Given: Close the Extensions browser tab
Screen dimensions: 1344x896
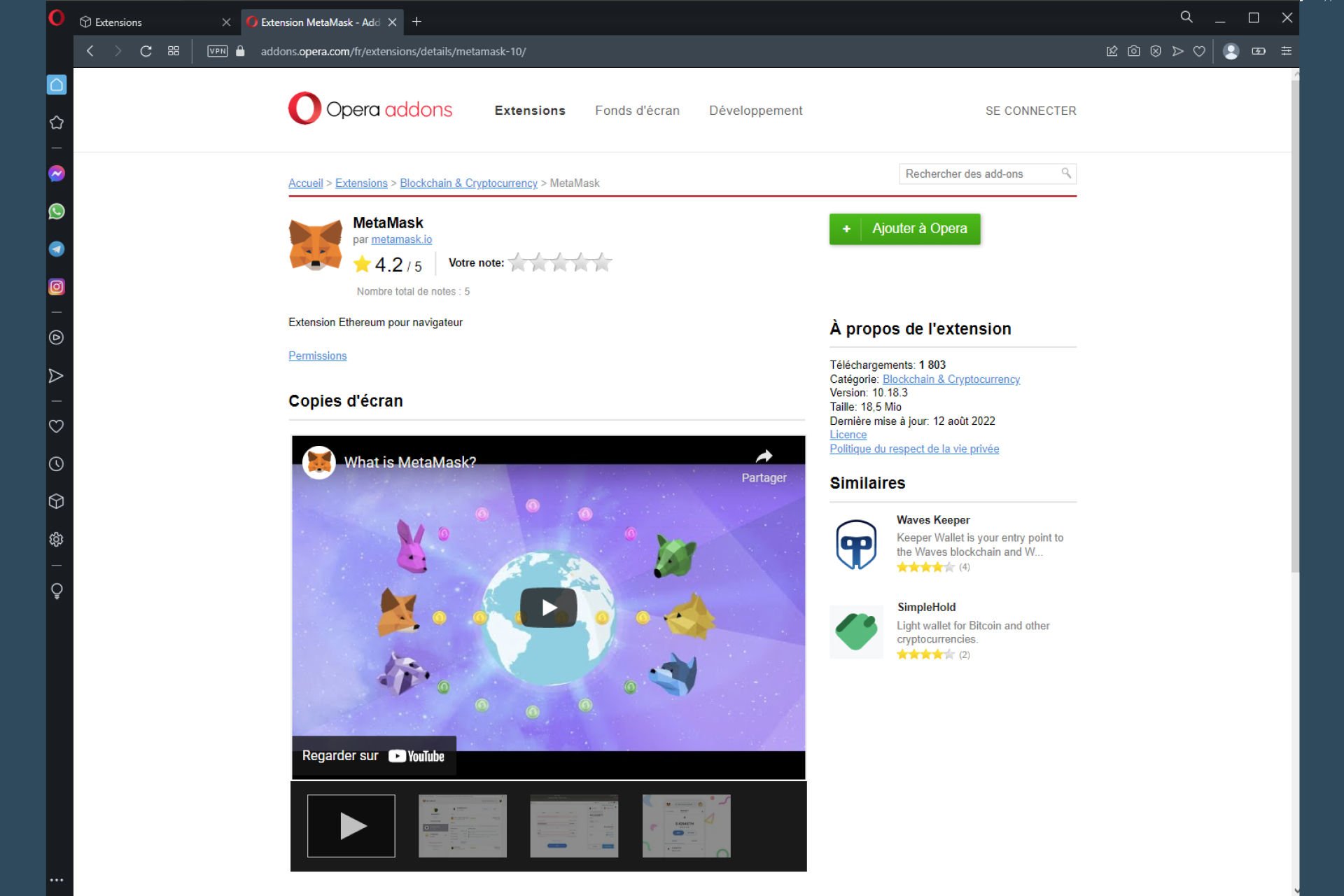Looking at the screenshot, I should (226, 22).
